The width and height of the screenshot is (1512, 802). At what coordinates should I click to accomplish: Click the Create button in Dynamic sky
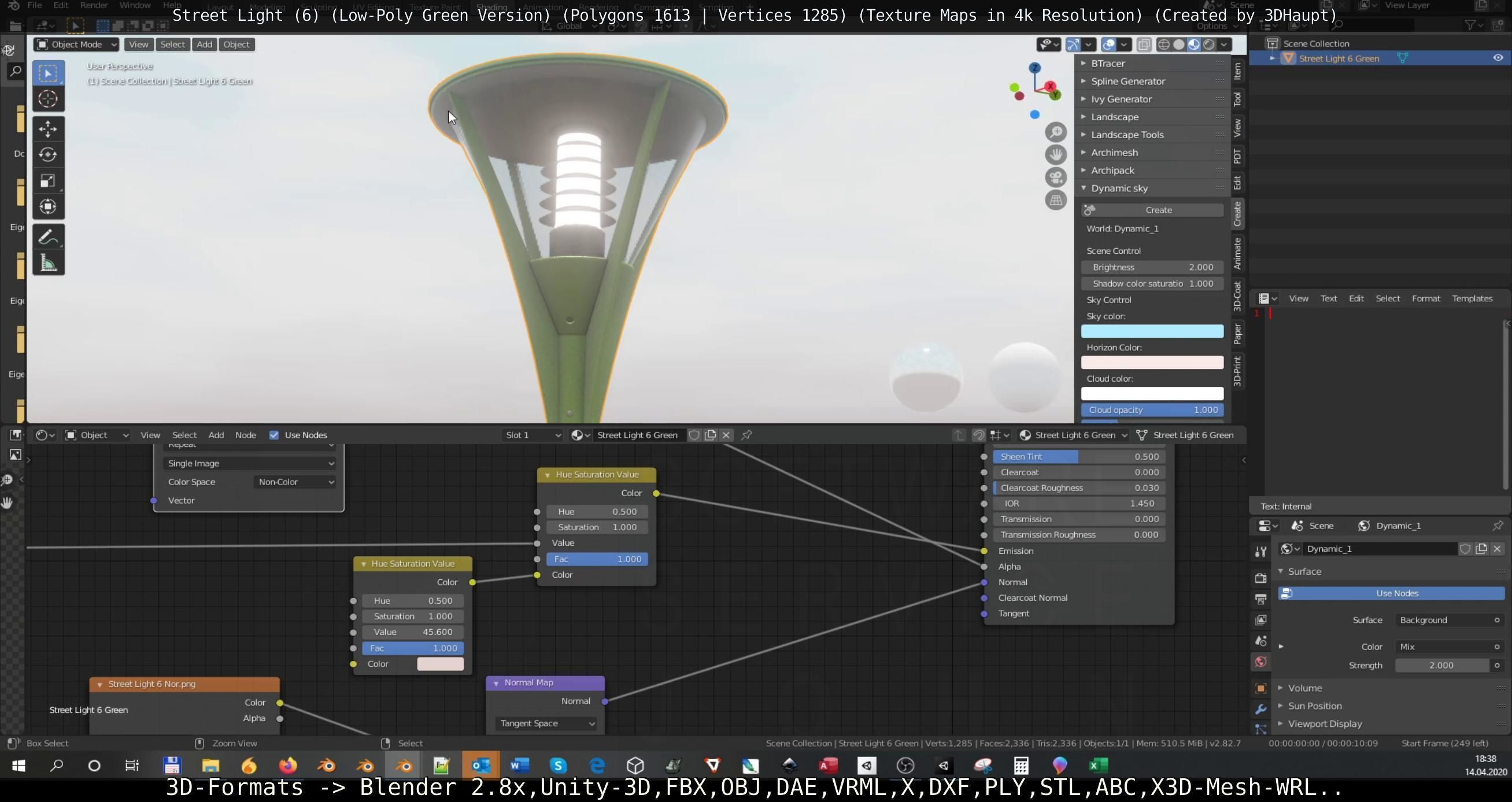1158,210
